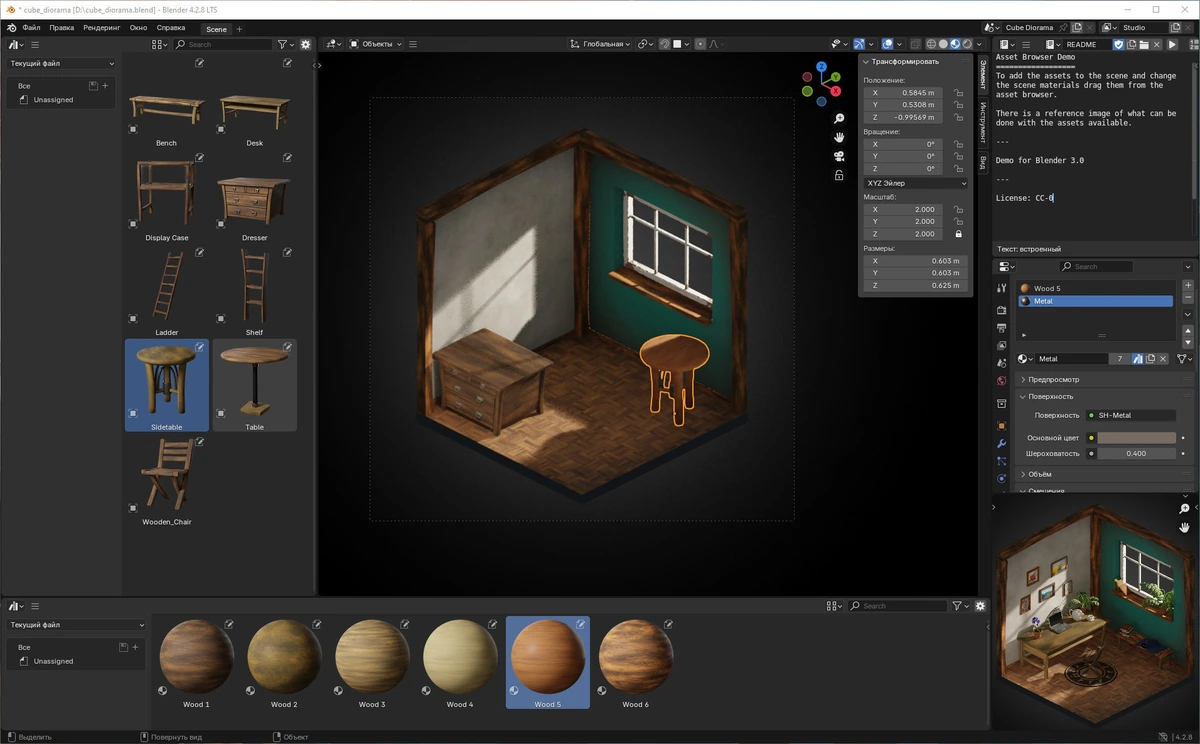Open the XYZ Эйлер rotation mode dropdown
This screenshot has width=1200, height=744.
pyautogui.click(x=916, y=184)
